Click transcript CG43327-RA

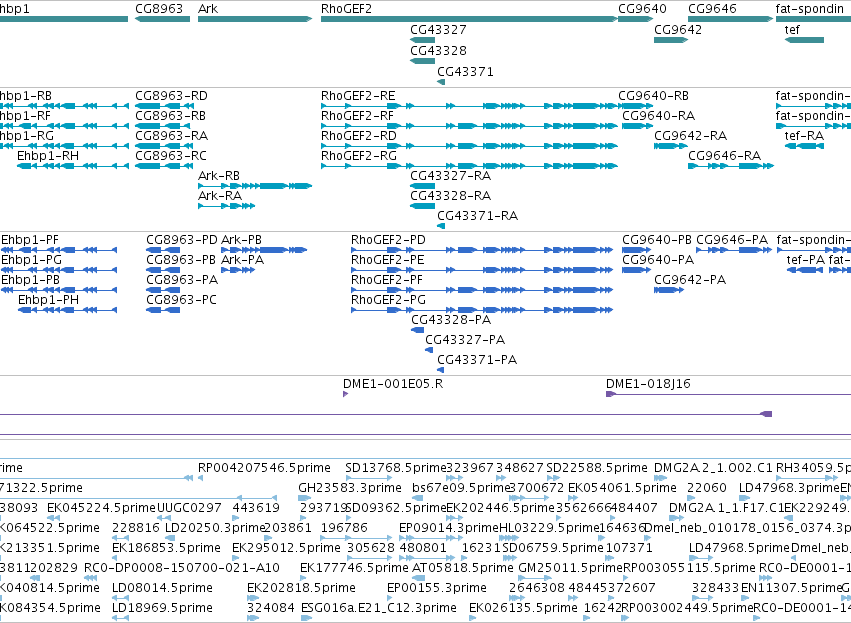(450, 176)
